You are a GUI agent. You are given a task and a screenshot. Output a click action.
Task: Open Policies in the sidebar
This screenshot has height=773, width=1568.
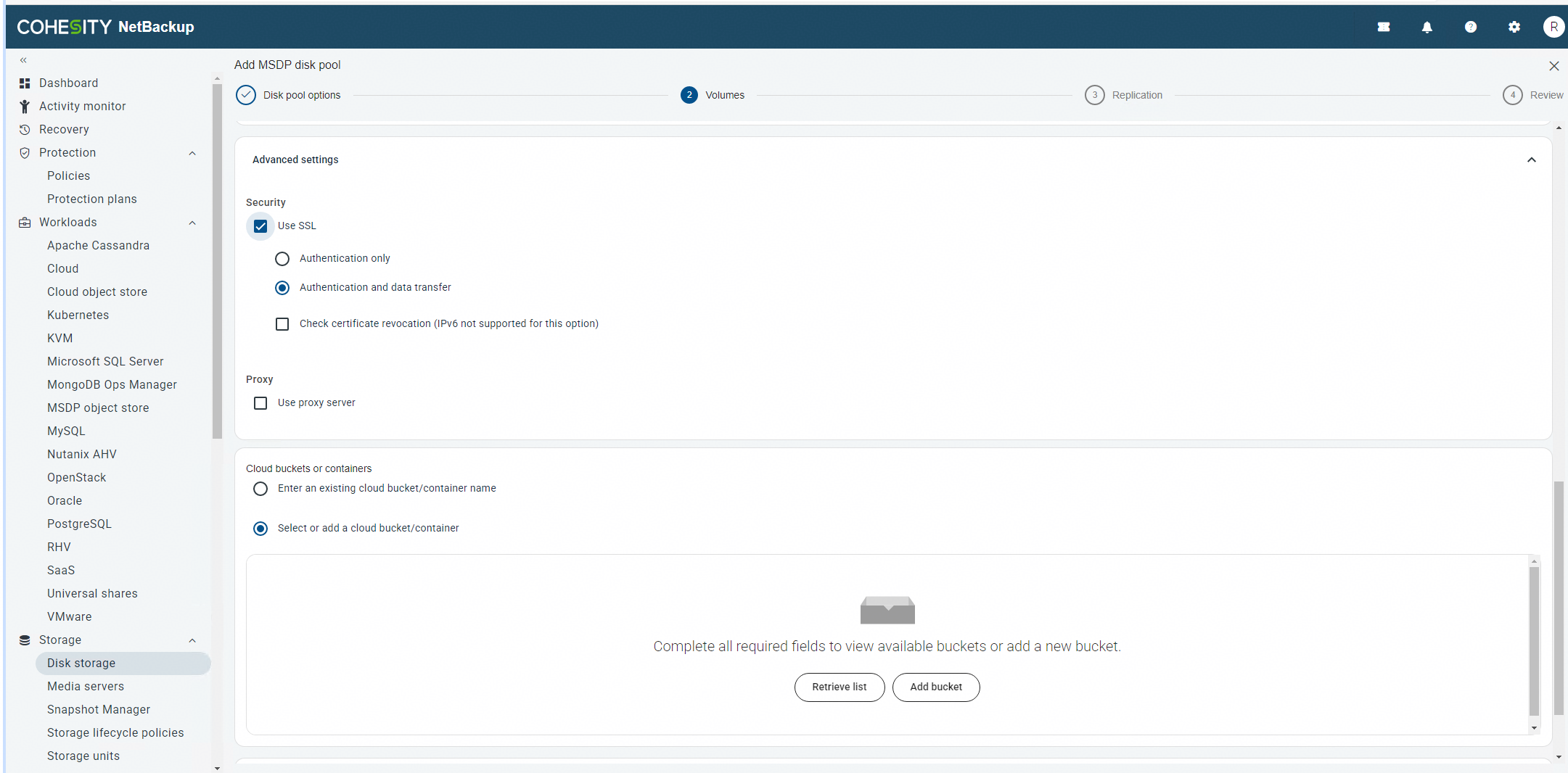point(69,176)
